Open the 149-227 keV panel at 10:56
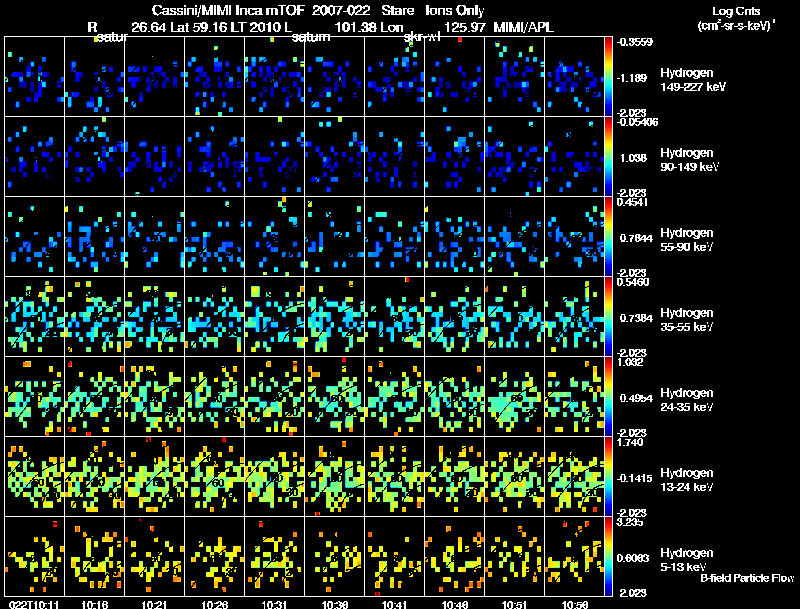The height and width of the screenshot is (609, 800). click(x=574, y=77)
